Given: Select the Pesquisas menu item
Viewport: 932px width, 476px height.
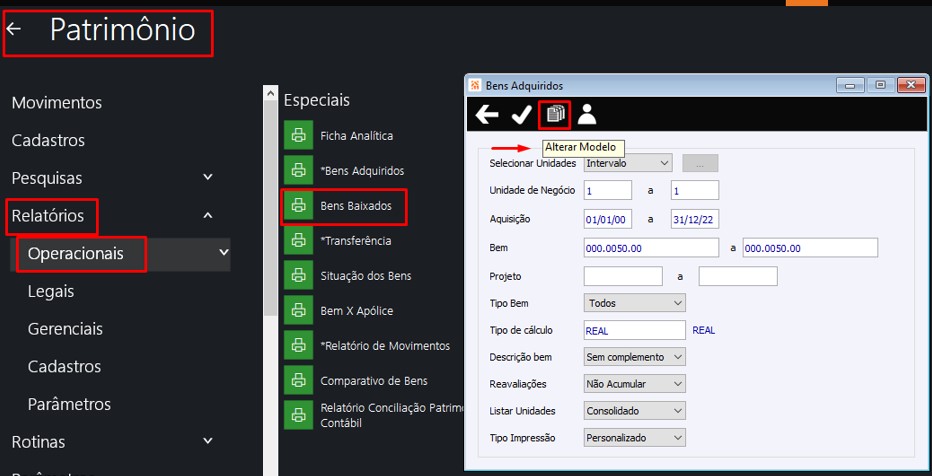Looking at the screenshot, I should click(x=47, y=178).
